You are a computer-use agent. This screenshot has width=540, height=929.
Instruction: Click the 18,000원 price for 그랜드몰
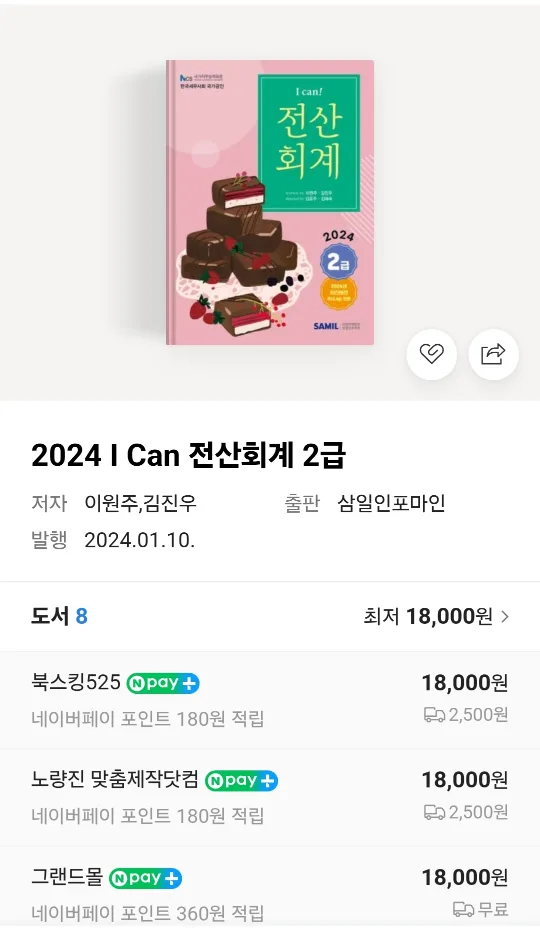[x=465, y=877]
